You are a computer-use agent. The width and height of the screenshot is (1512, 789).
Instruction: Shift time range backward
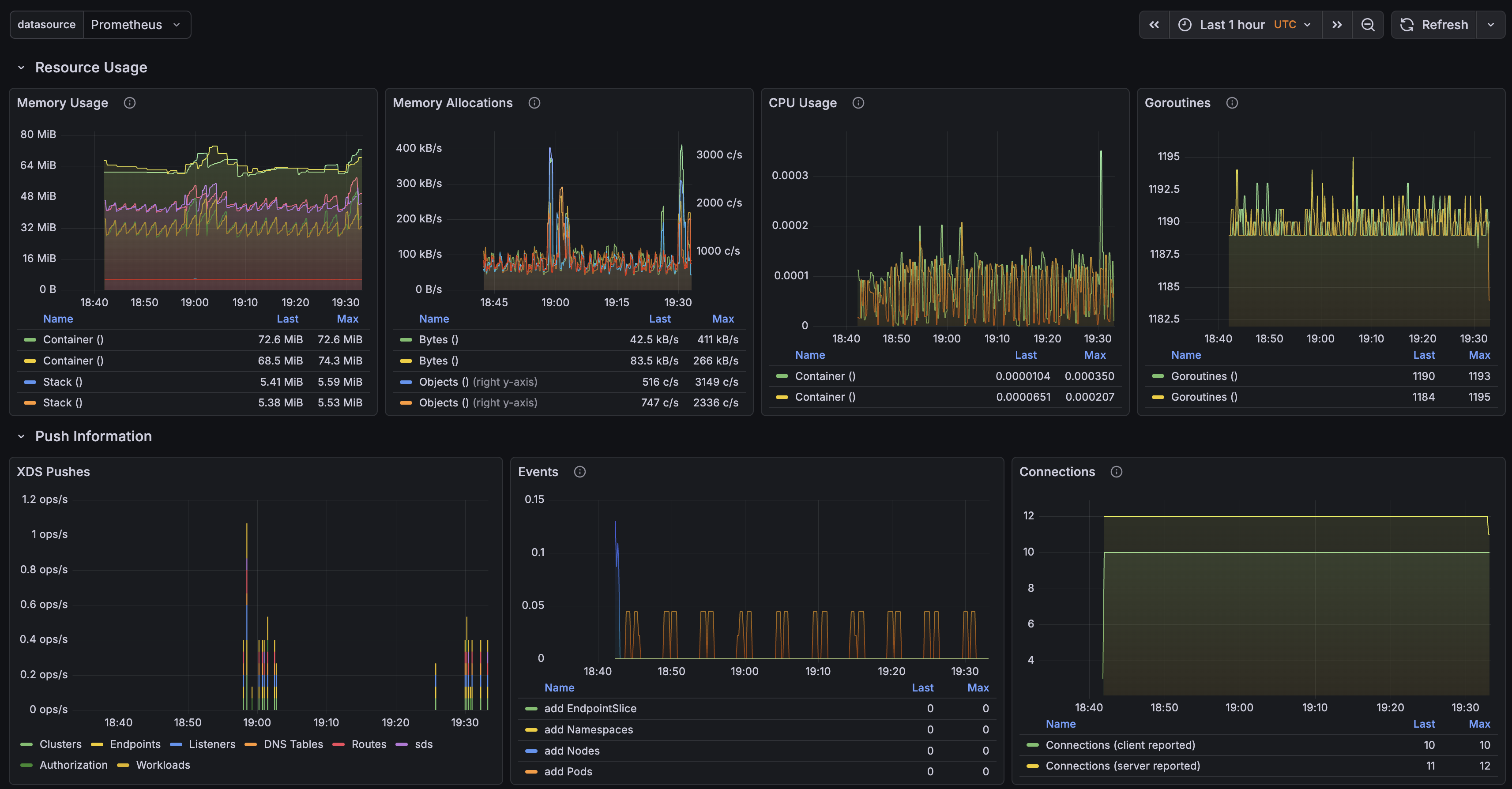[x=1154, y=25]
